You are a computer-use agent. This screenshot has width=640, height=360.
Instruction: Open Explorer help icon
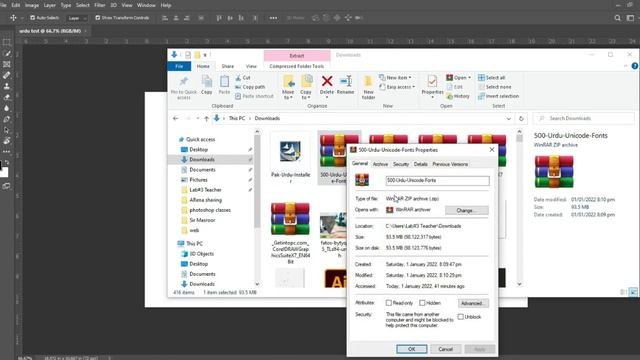(635, 66)
